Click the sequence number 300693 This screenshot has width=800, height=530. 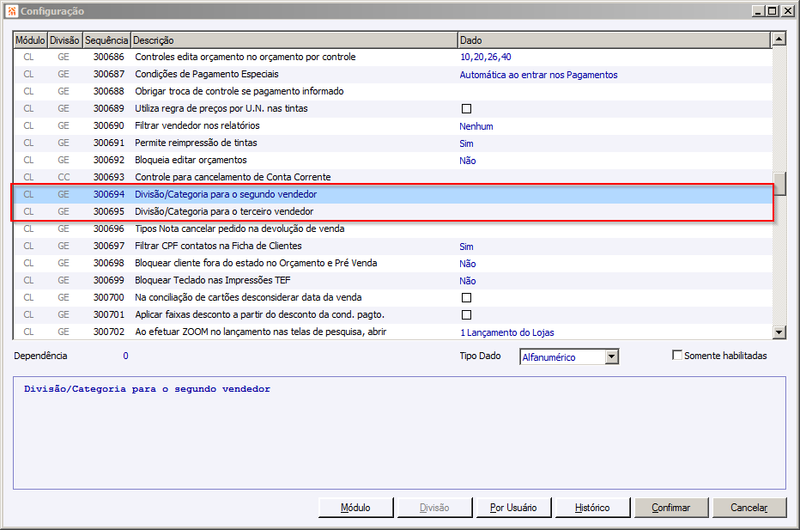click(x=109, y=177)
